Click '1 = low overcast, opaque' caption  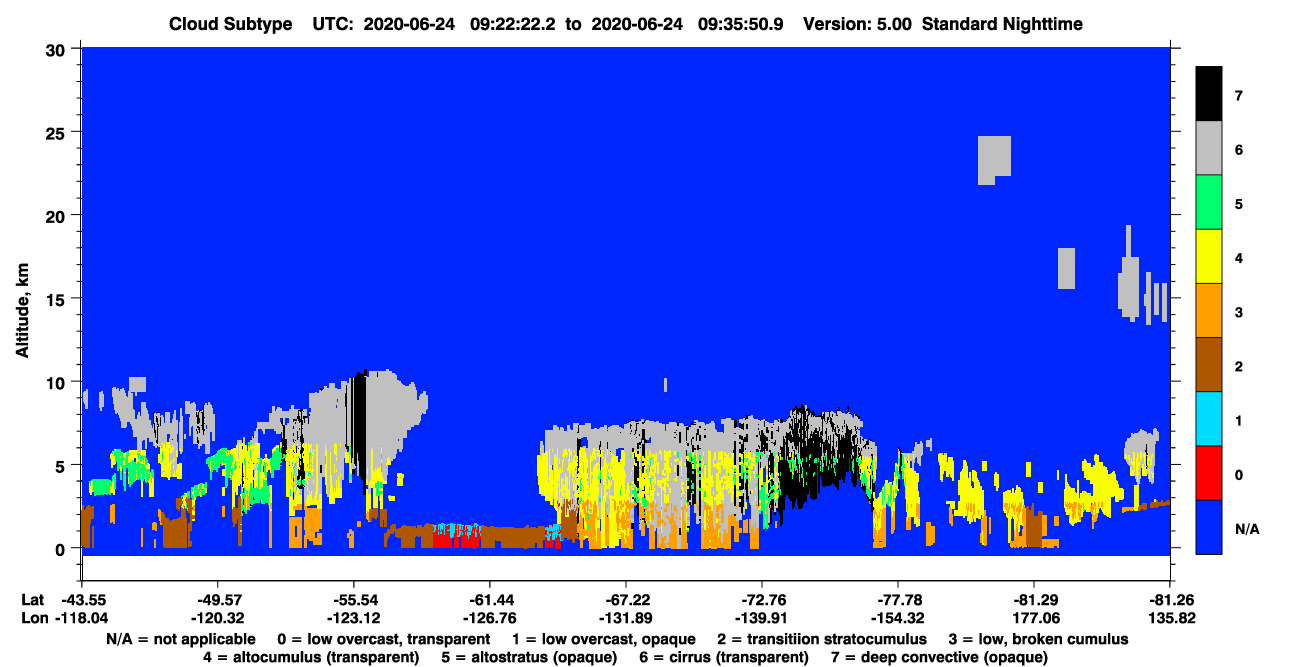(604, 639)
